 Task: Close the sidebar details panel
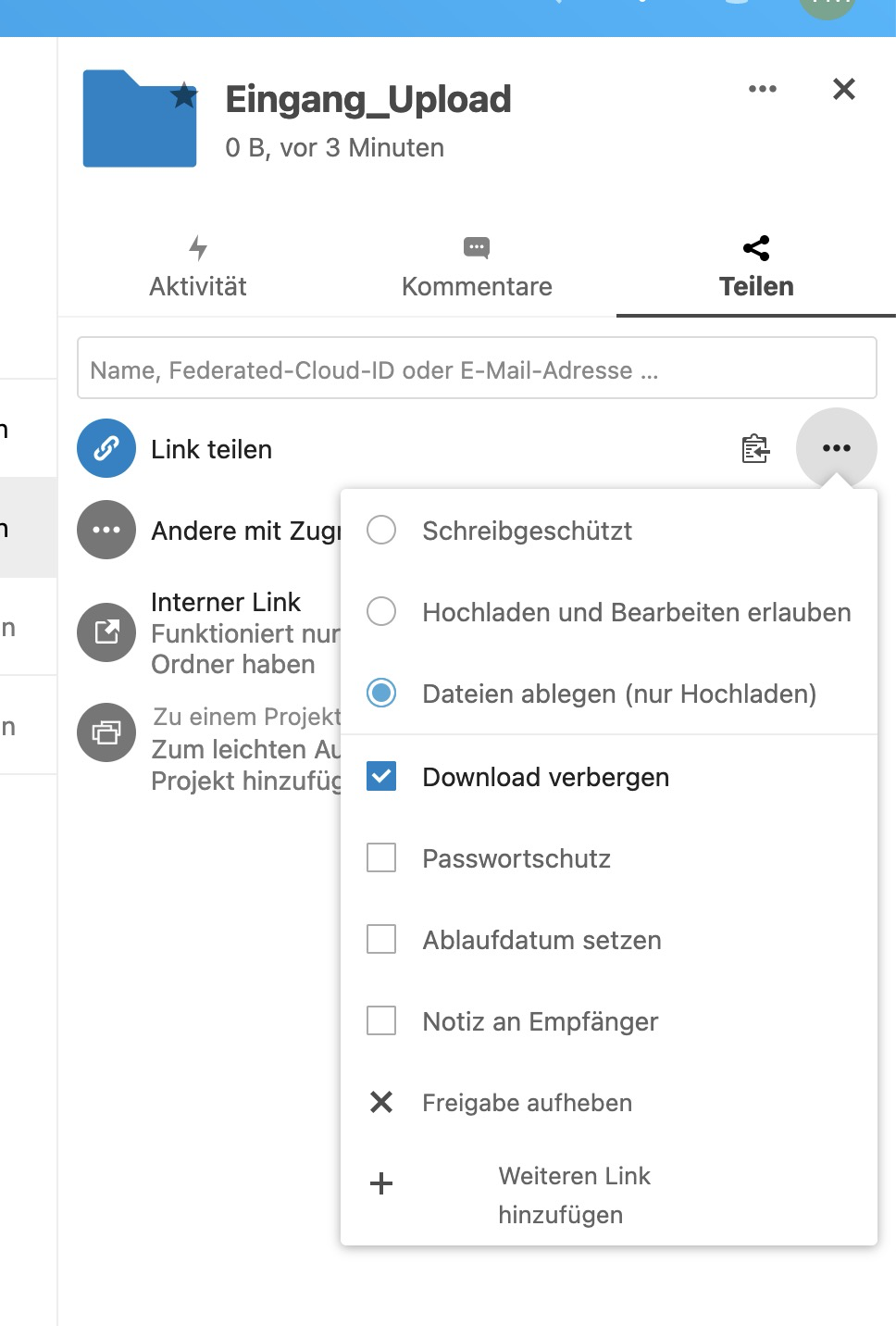click(x=843, y=90)
